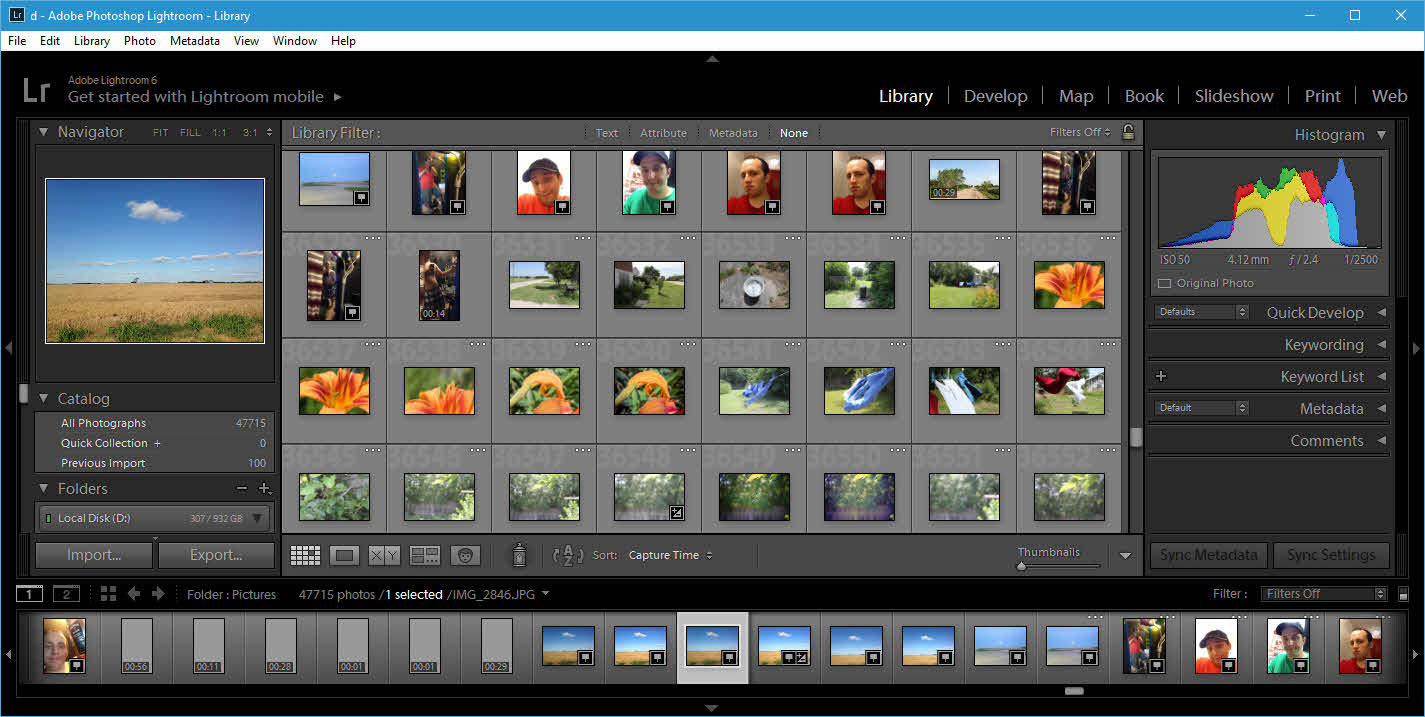
Task: Open the Metadata menu in menu bar
Action: [x=194, y=41]
